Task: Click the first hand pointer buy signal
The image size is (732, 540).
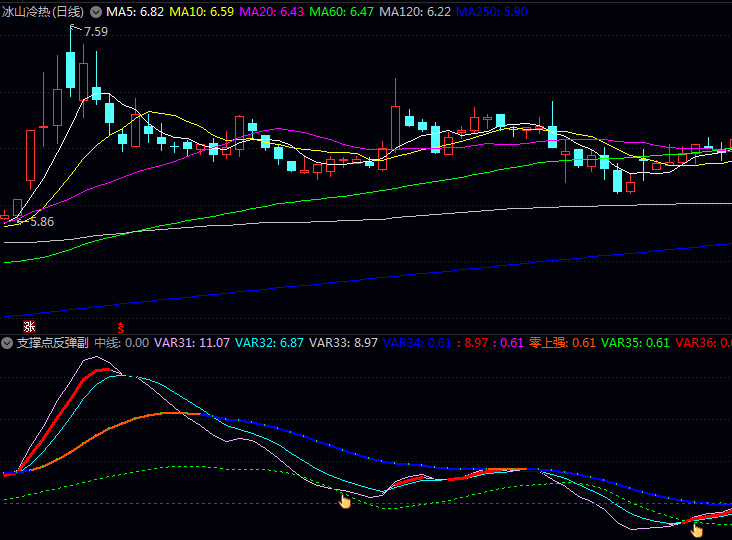Action: coord(345,500)
